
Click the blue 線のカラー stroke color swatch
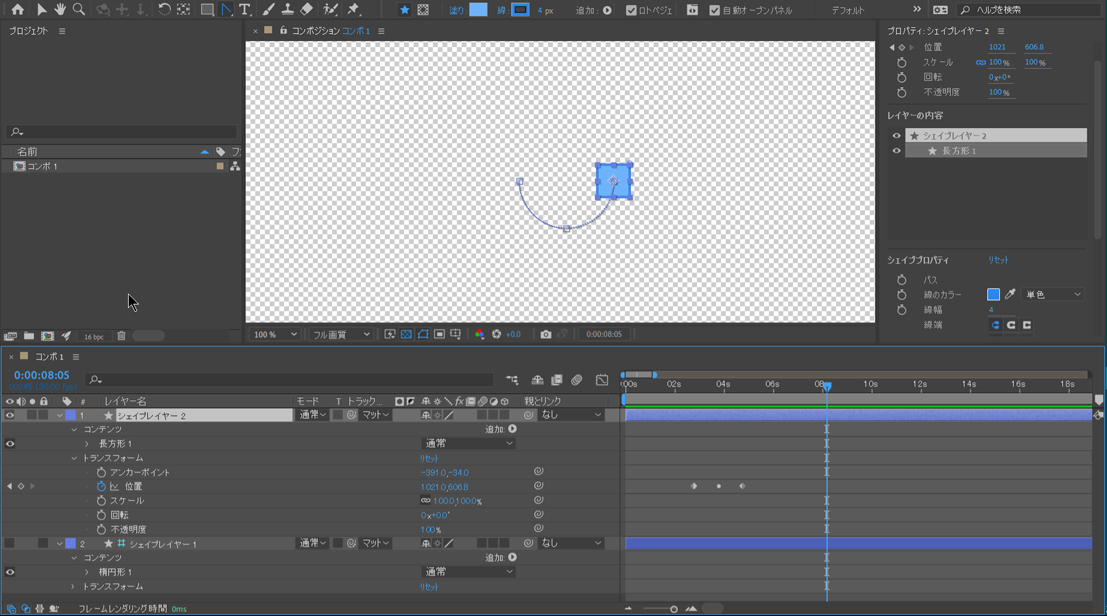[993, 295]
